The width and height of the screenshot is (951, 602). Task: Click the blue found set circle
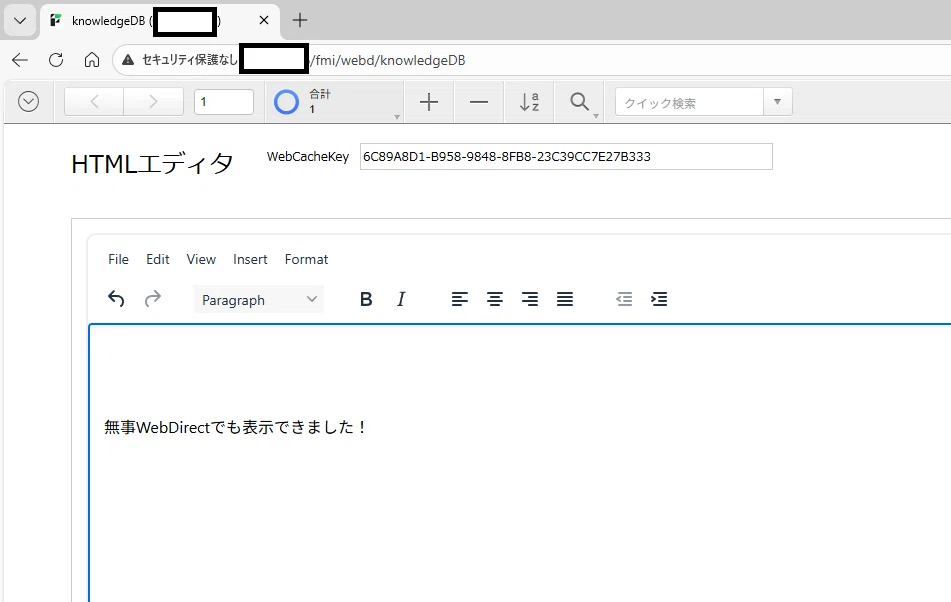(286, 102)
